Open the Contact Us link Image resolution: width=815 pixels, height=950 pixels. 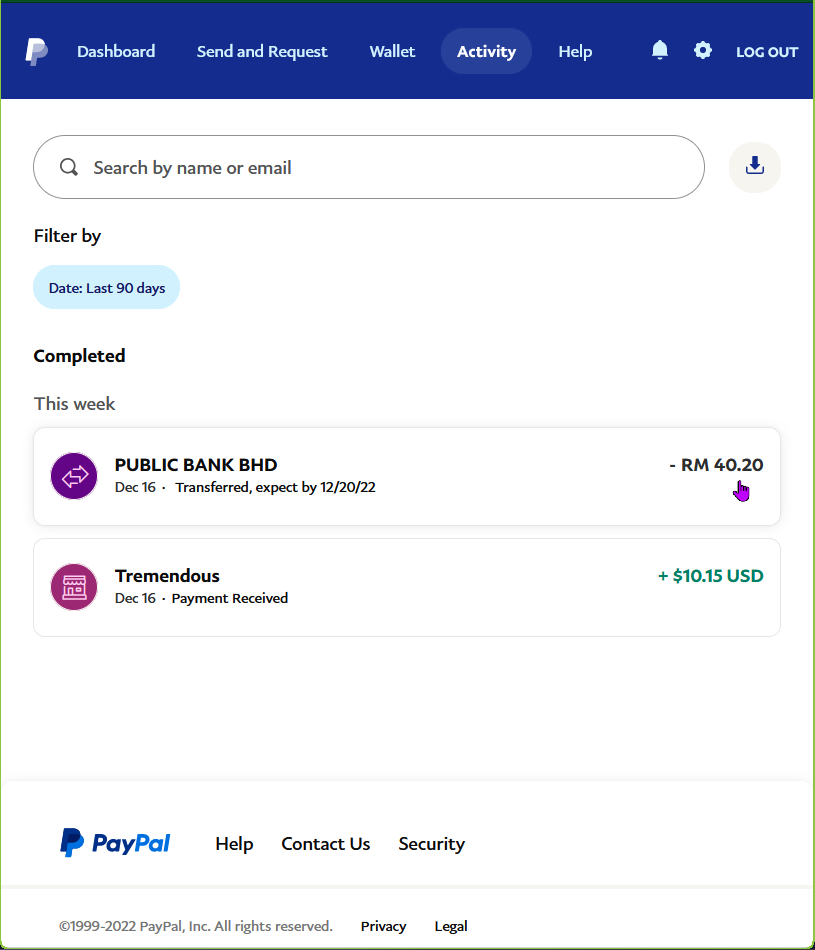(x=325, y=843)
